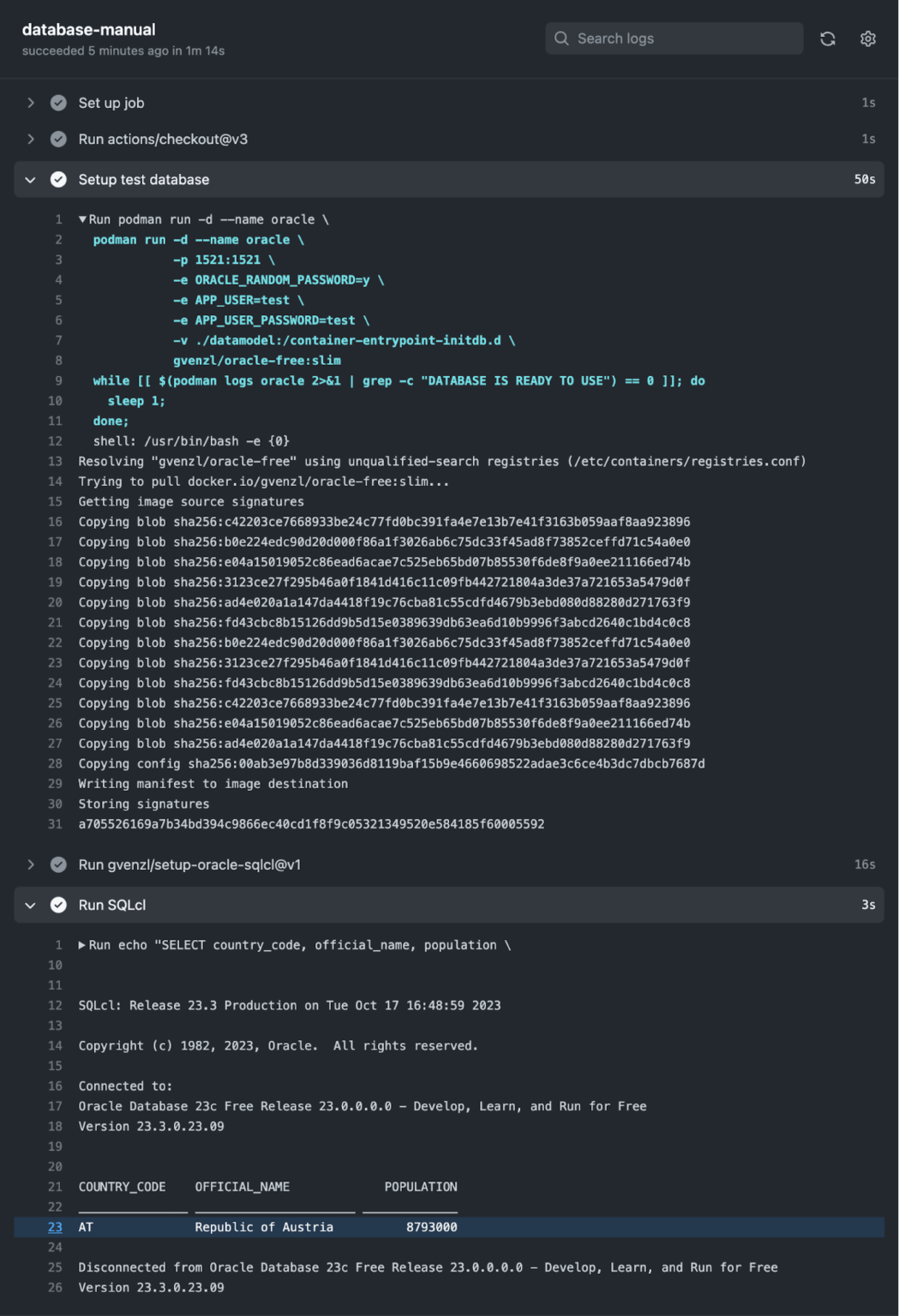Click the refresh logs icon
Viewport: 899px width, 1316px height.
coord(828,39)
